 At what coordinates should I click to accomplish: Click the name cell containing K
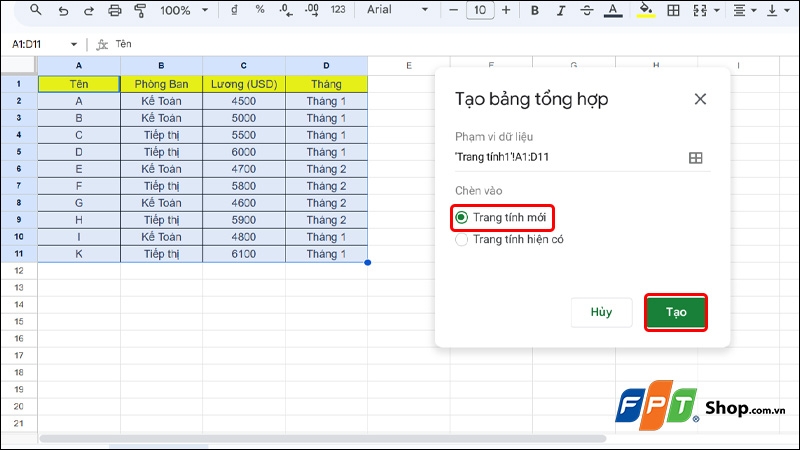pyautogui.click(x=79, y=254)
